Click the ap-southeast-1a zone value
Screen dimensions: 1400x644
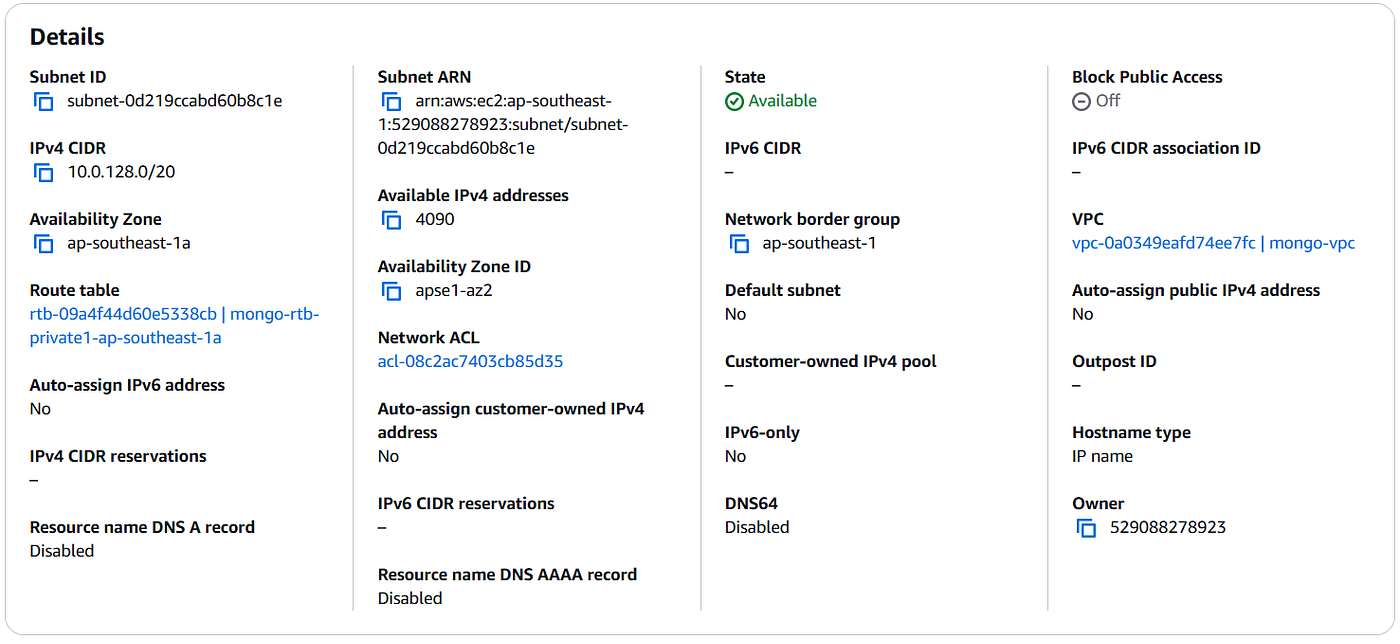click(x=129, y=243)
